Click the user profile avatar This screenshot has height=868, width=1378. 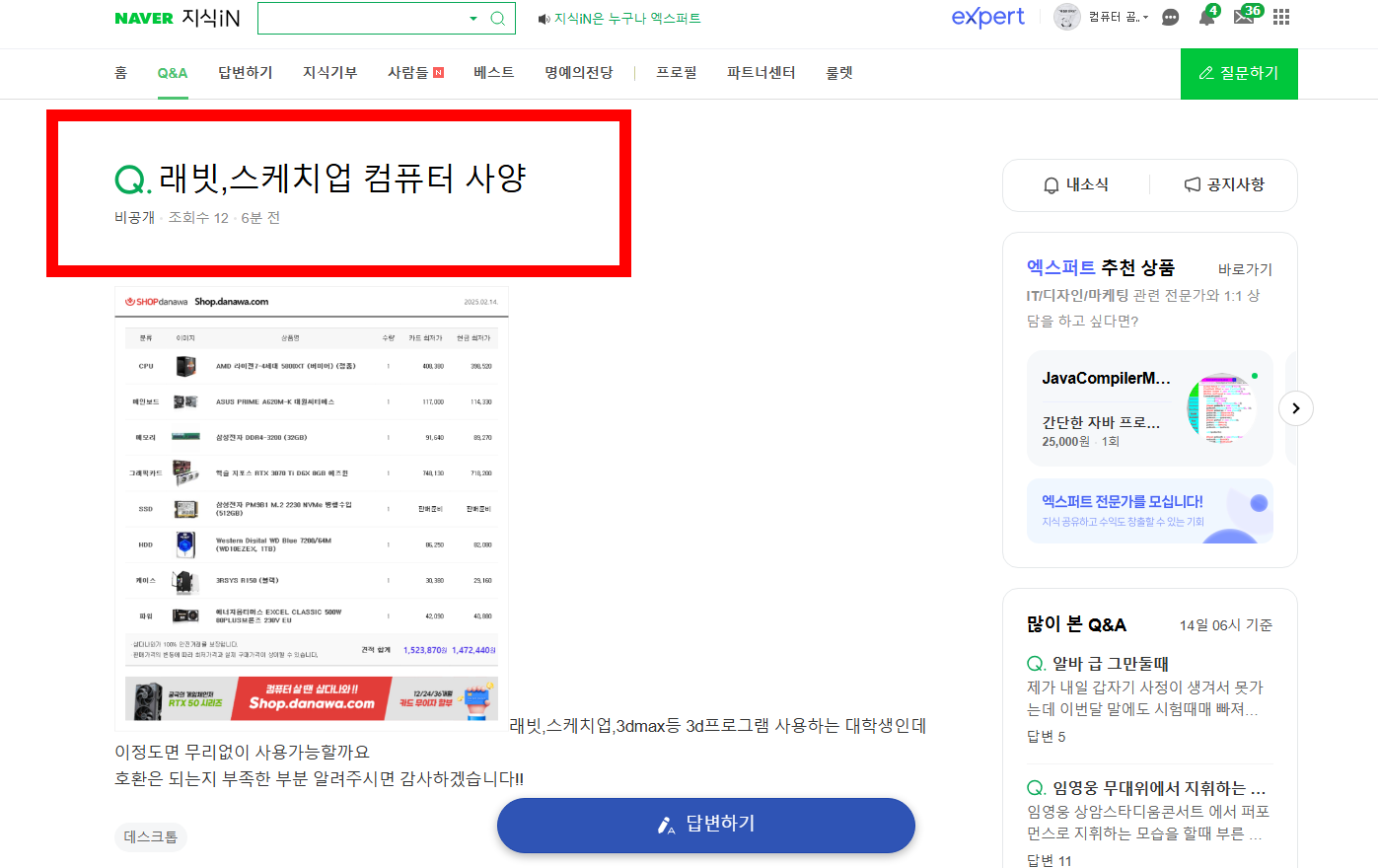(1067, 17)
